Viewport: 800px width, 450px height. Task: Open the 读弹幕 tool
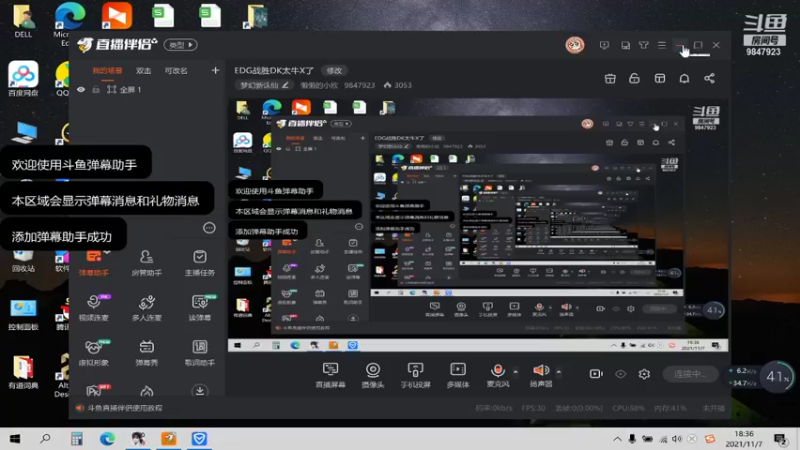click(199, 308)
